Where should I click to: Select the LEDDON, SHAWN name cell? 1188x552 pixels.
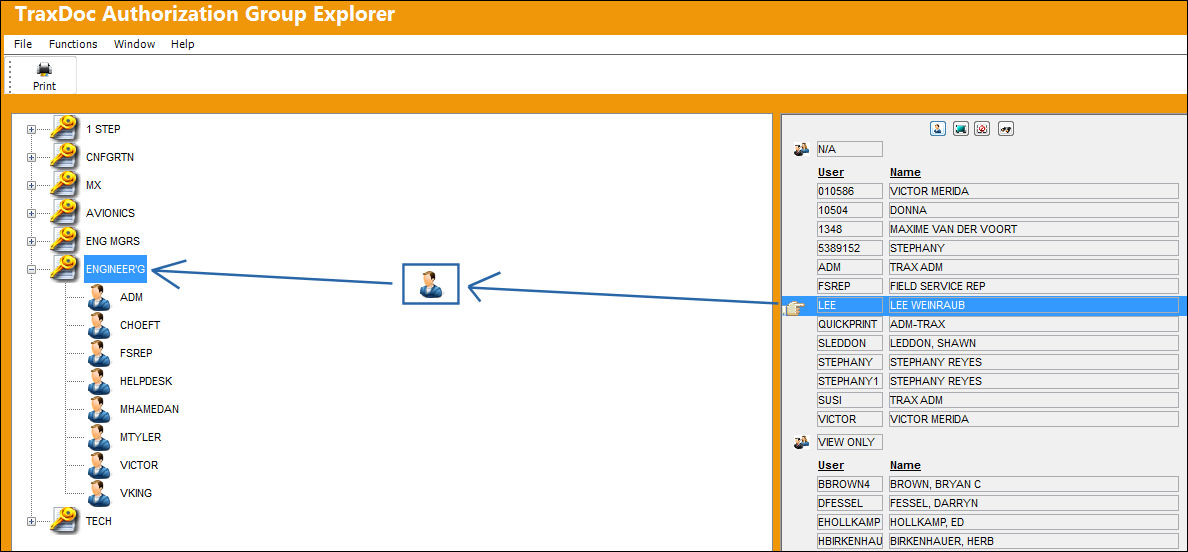[x=1033, y=343]
